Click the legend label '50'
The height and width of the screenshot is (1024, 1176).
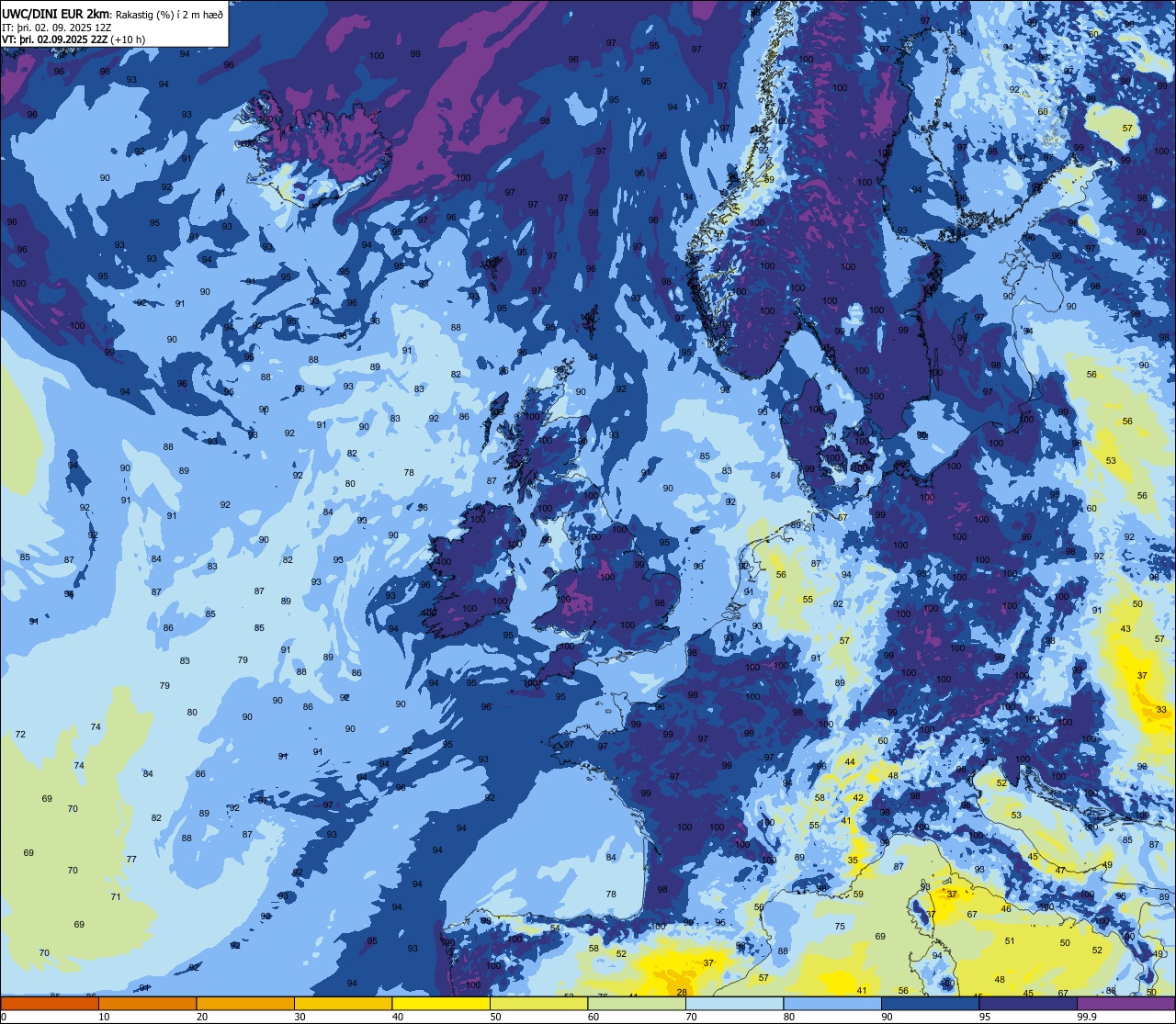click(495, 1017)
